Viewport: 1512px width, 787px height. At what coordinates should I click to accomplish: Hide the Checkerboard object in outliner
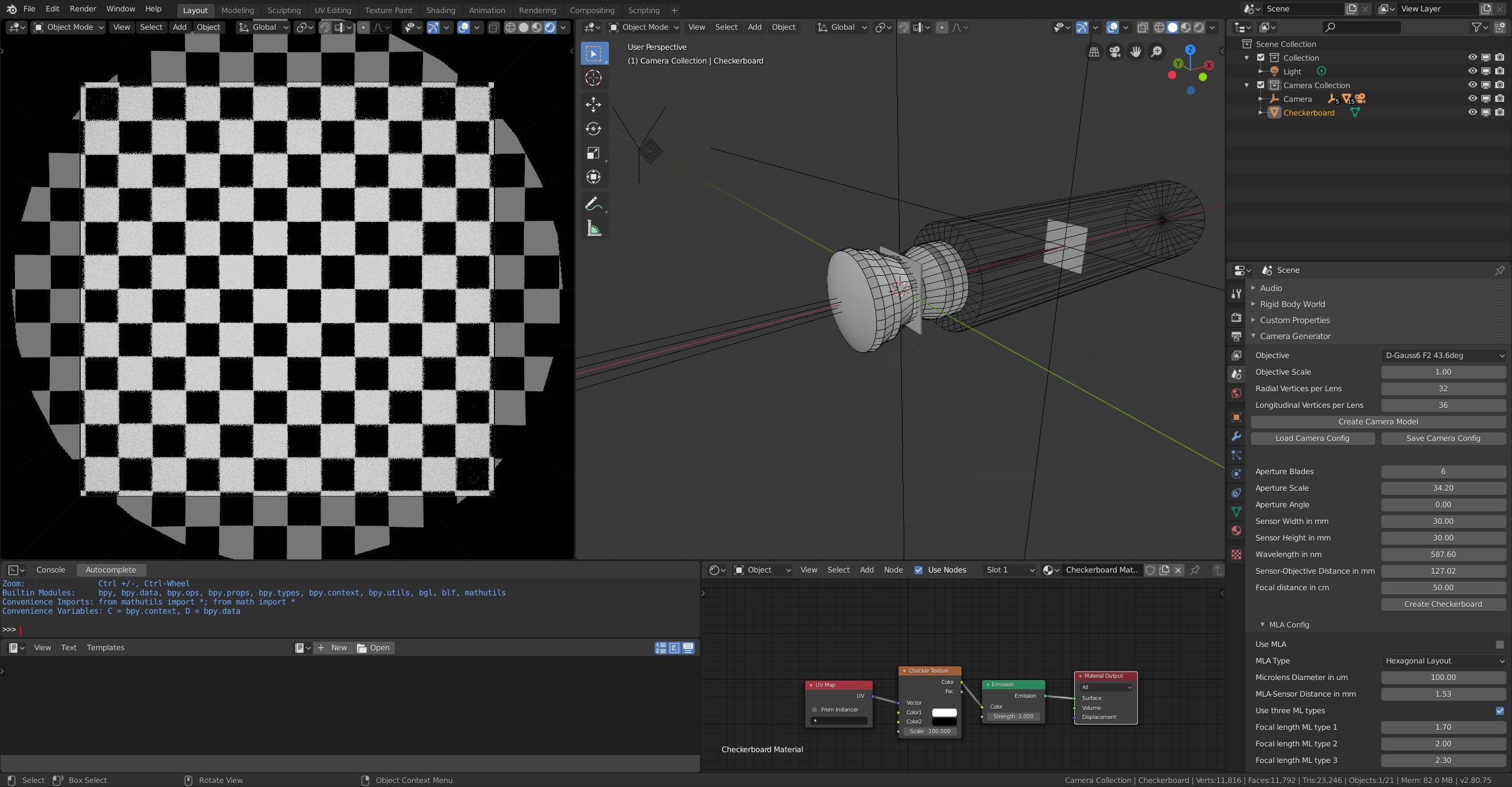tap(1472, 113)
